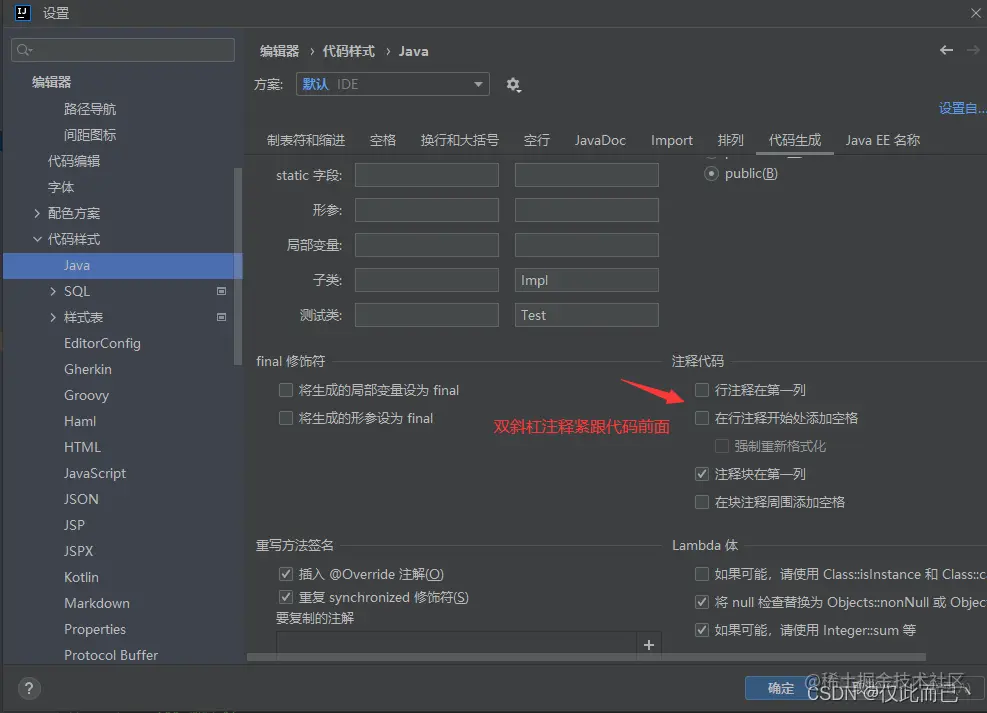987x713 pixels.
Task: Click the scheme settings gear icon
Action: pos(513,84)
